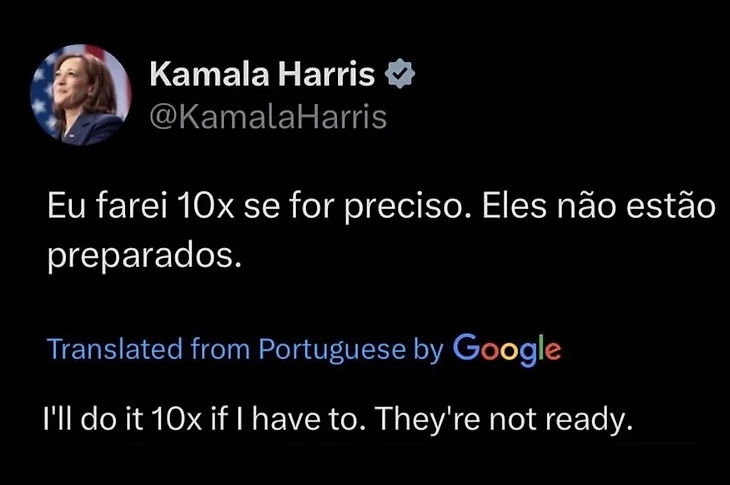Click the Translated from Portuguese by link
This screenshot has height=485, width=730.
(x=245, y=350)
